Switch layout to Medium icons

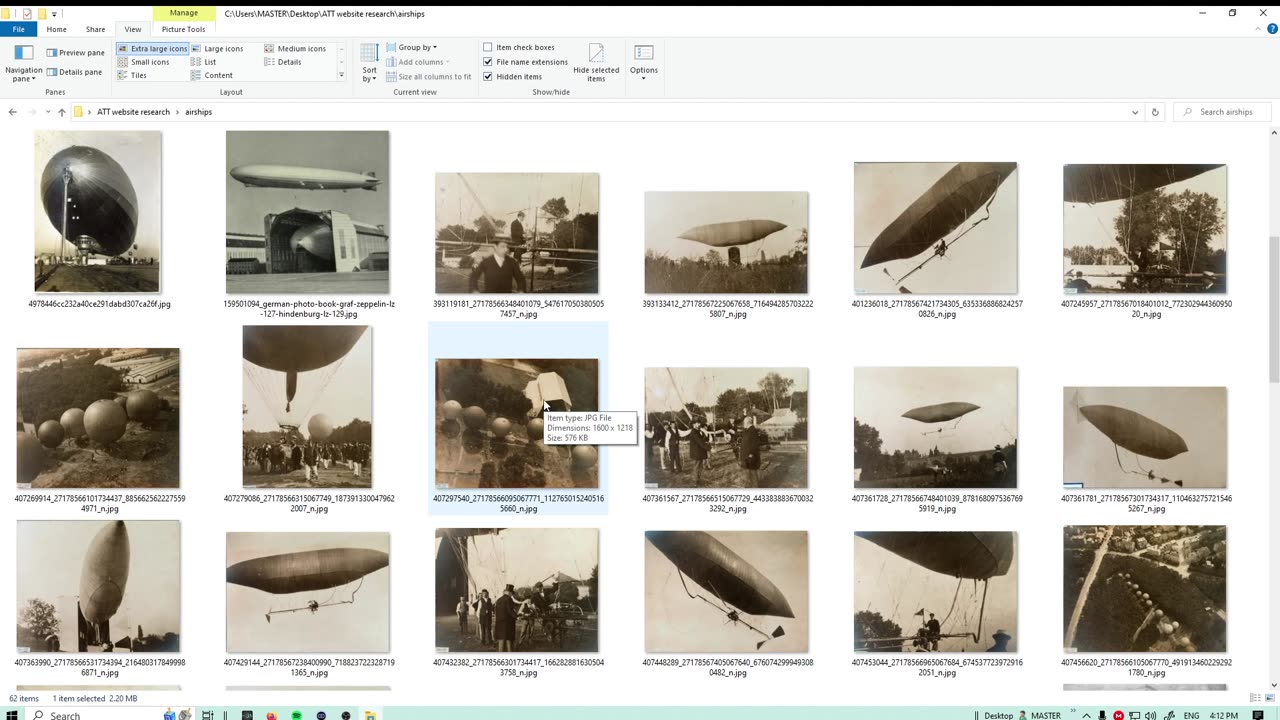click(x=295, y=48)
